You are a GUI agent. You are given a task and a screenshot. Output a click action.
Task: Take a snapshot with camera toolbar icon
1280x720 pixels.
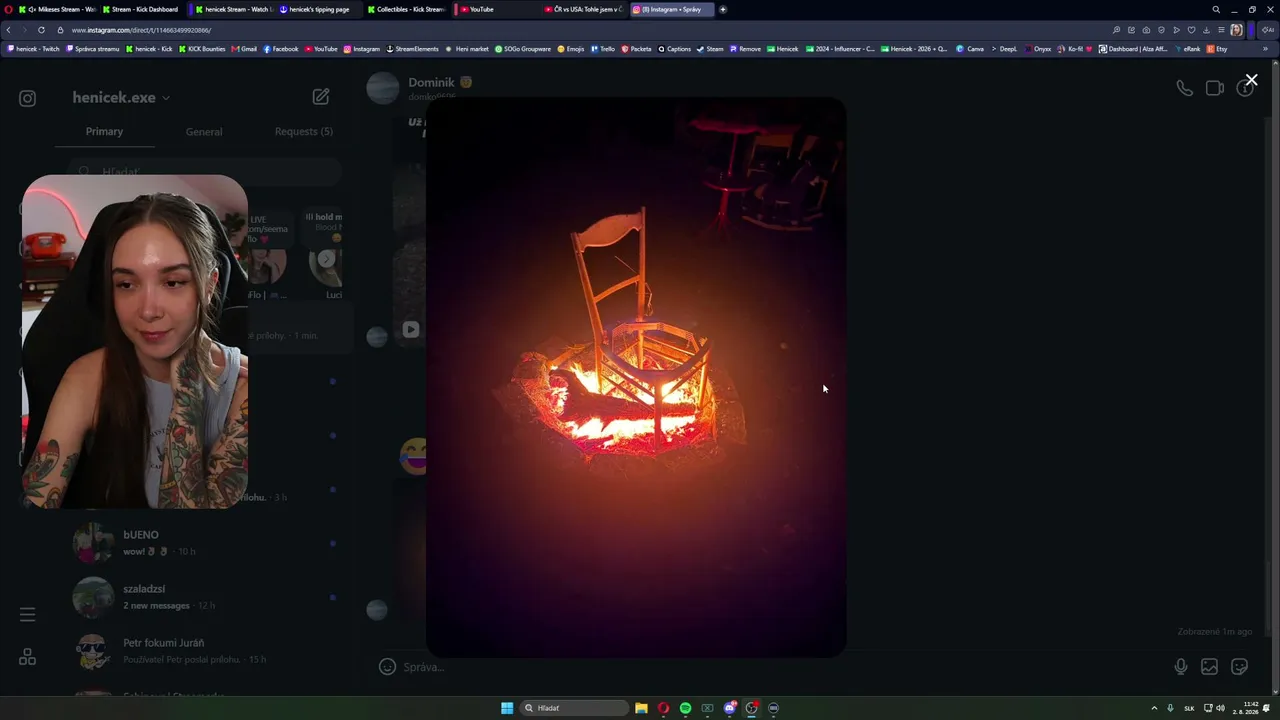click(x=1146, y=30)
